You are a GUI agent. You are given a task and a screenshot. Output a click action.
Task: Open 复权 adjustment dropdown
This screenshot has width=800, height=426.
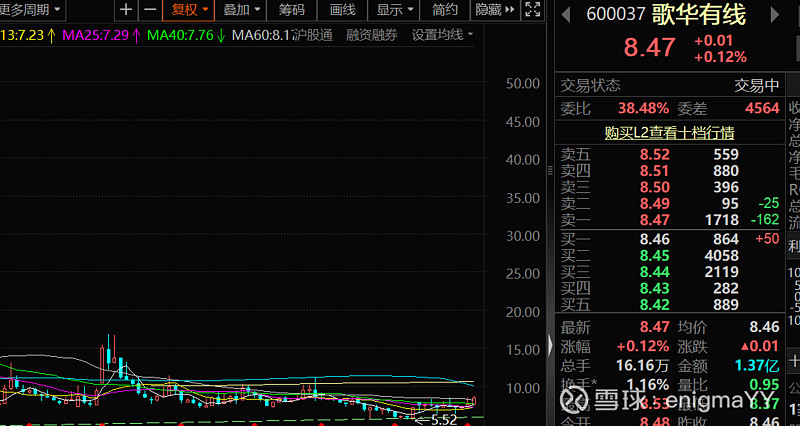(188, 10)
